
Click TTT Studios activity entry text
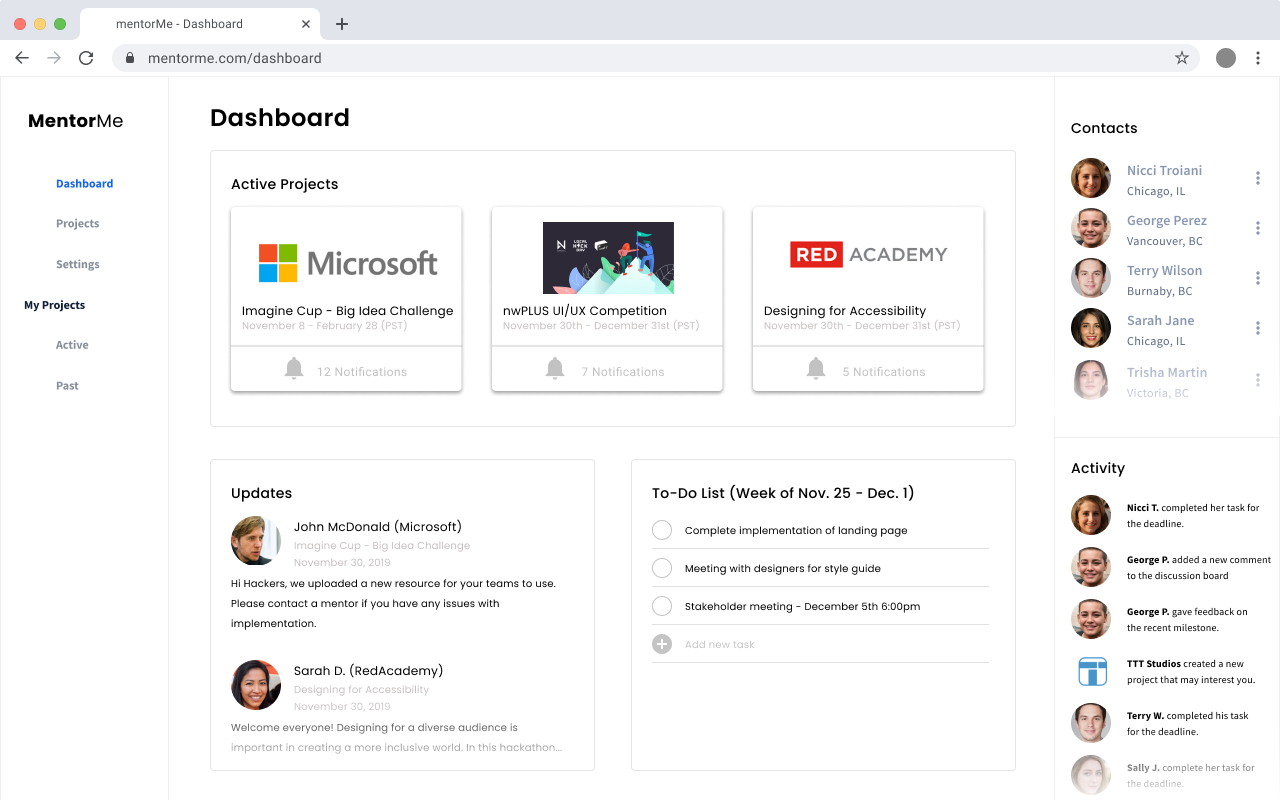pyautogui.click(x=1190, y=672)
